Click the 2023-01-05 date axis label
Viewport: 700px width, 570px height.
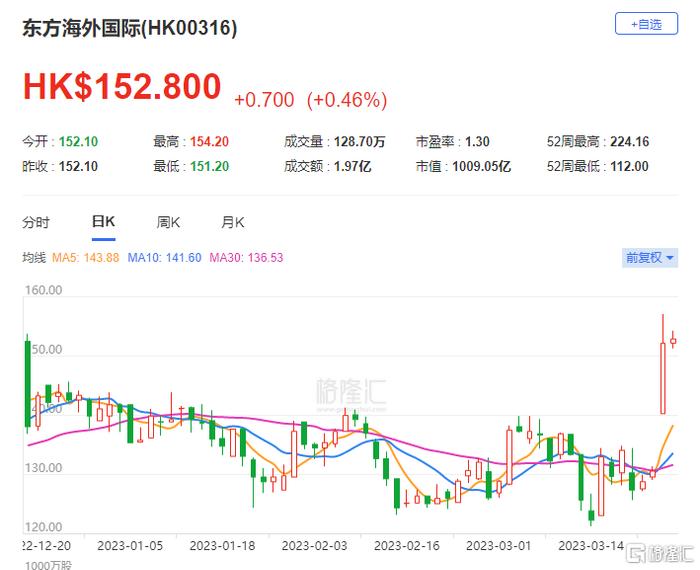point(130,545)
